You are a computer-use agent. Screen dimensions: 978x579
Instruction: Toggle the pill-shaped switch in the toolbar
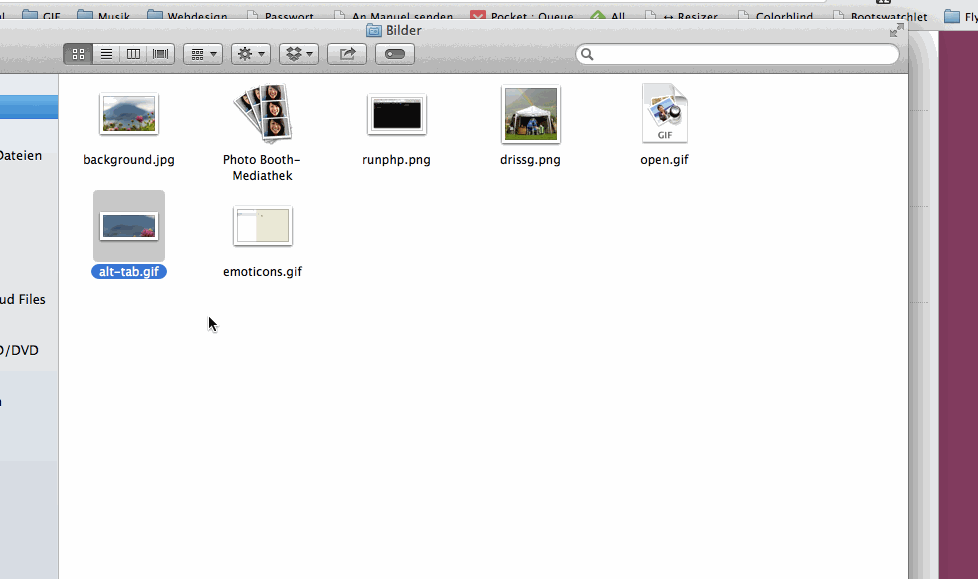click(394, 54)
